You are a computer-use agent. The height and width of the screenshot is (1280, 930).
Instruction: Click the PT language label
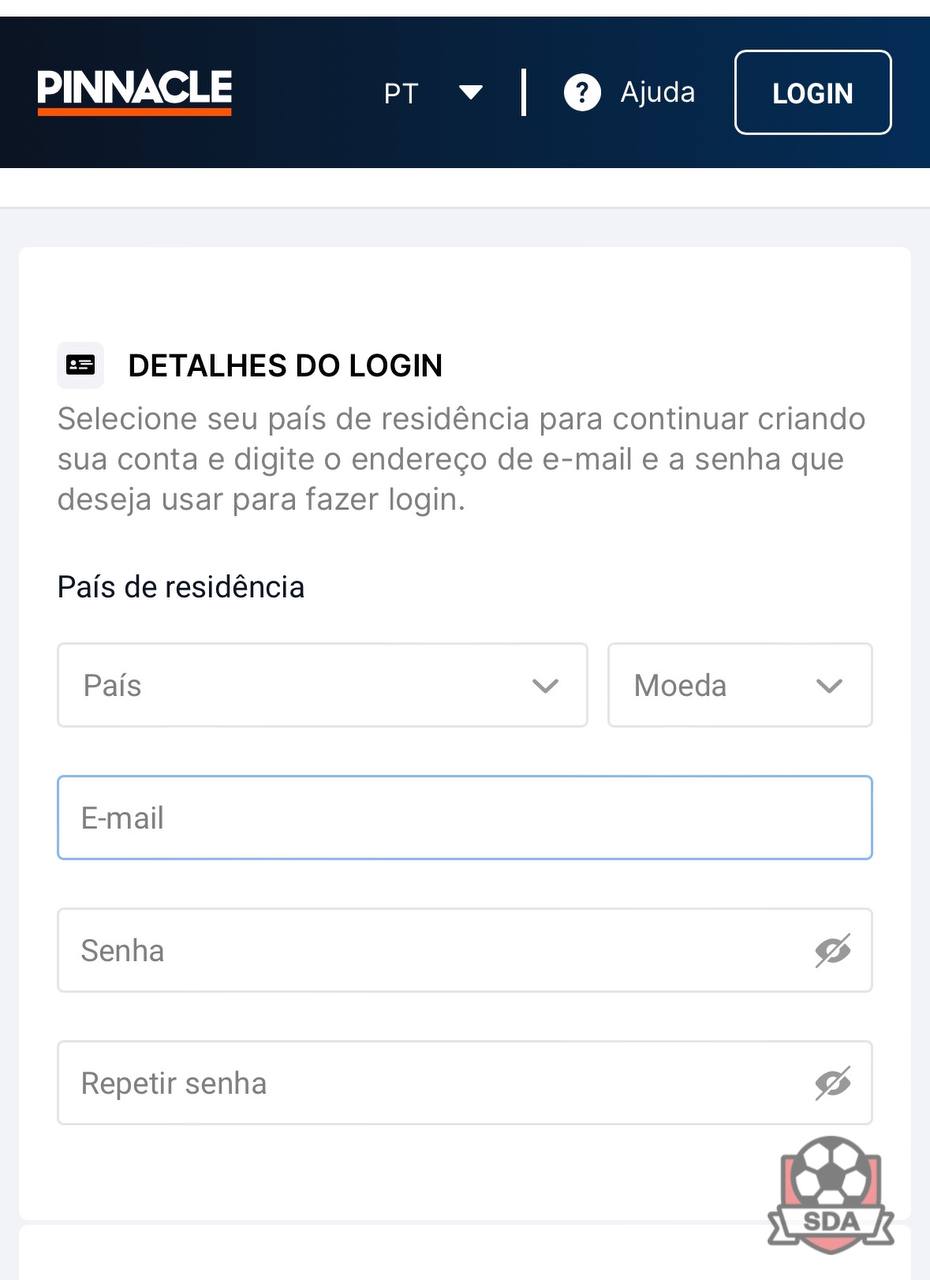pyautogui.click(x=401, y=93)
